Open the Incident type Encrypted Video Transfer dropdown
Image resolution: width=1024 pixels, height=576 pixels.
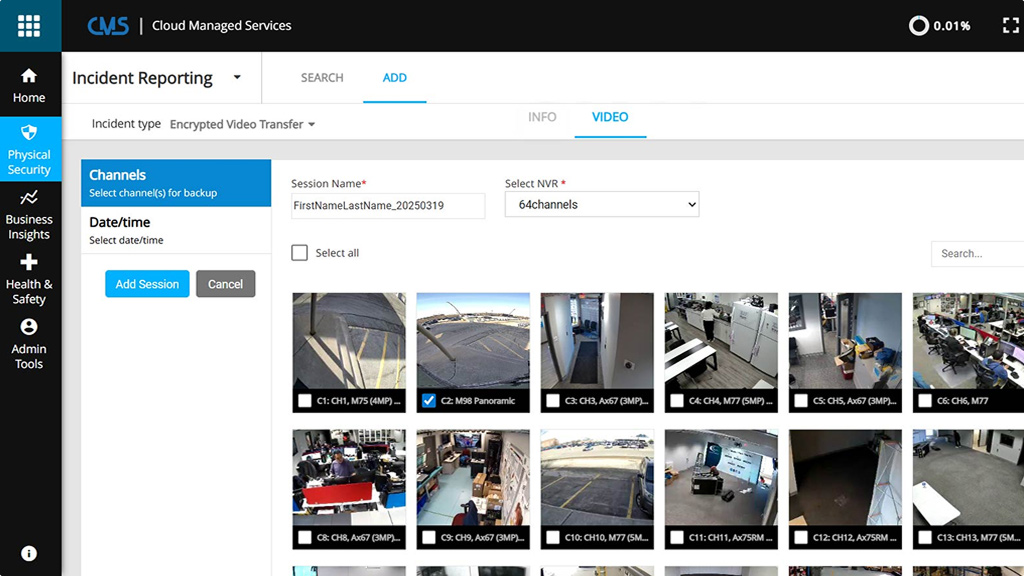pos(242,124)
